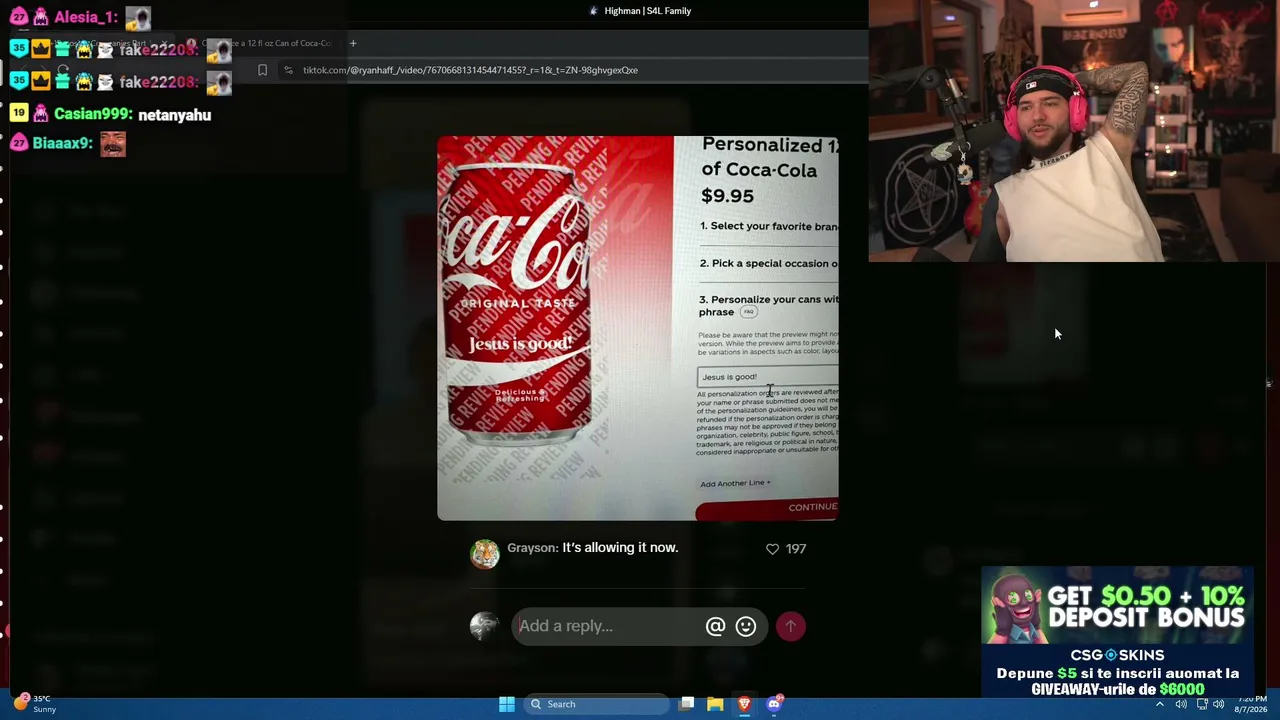Click the Jesus is good! phrase field
Screen dimensions: 1280x720
click(767, 377)
